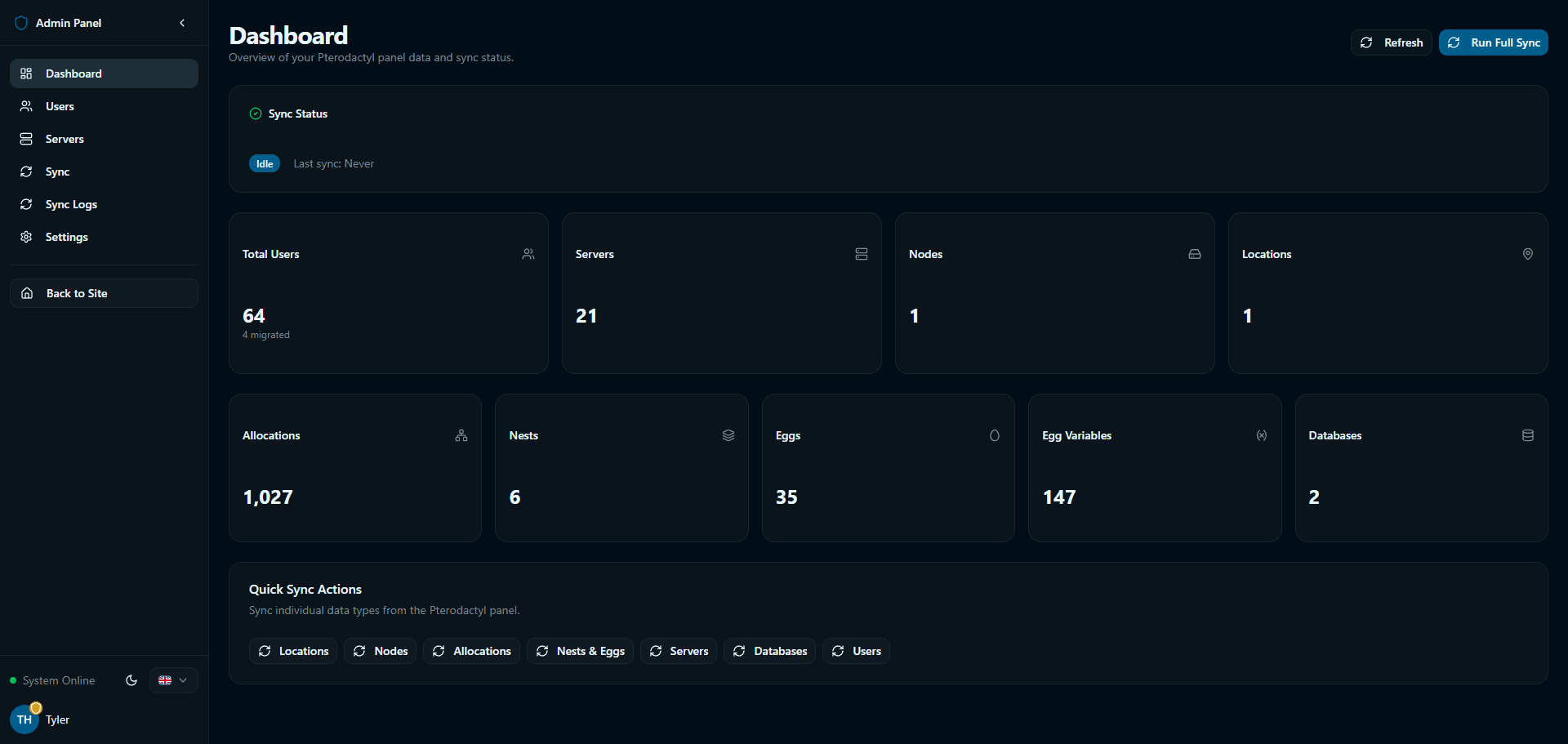Viewport: 1568px width, 744px height.
Task: Click the server icon on Servers card
Action: pos(862,254)
